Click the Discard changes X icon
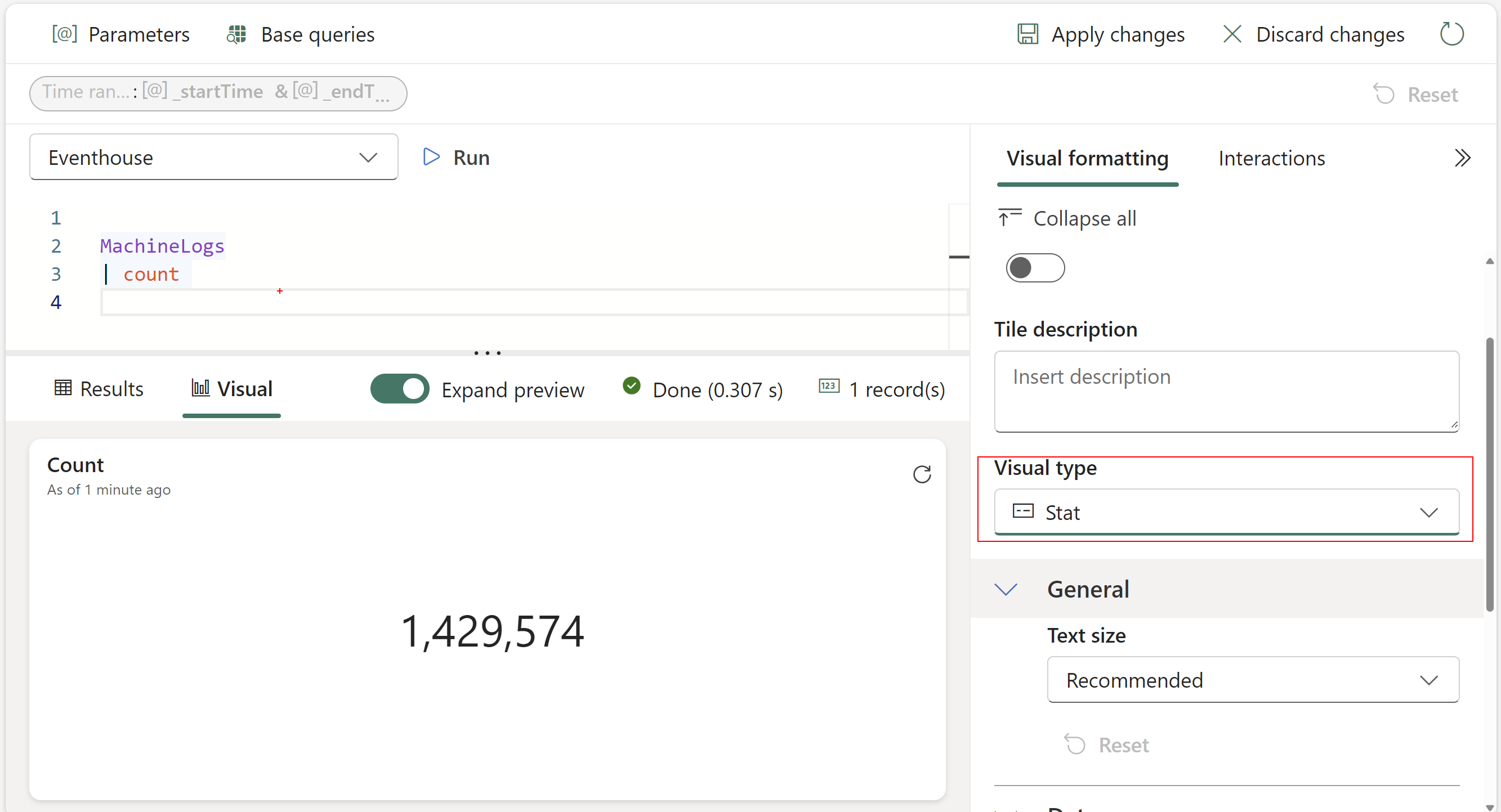 point(1231,34)
